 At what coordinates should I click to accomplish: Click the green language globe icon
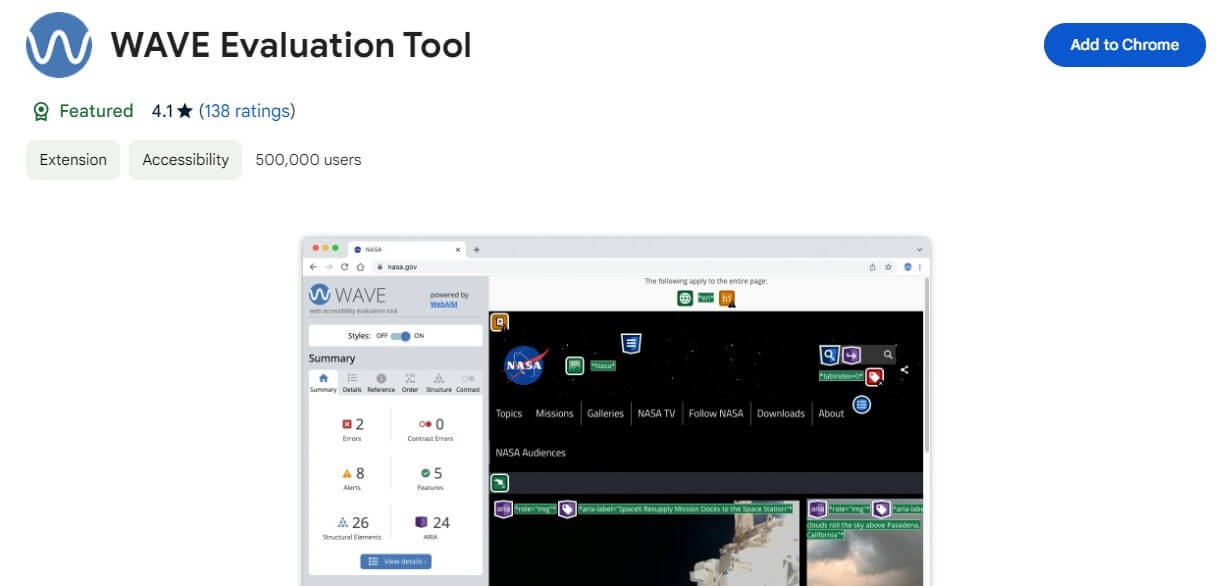[685, 298]
